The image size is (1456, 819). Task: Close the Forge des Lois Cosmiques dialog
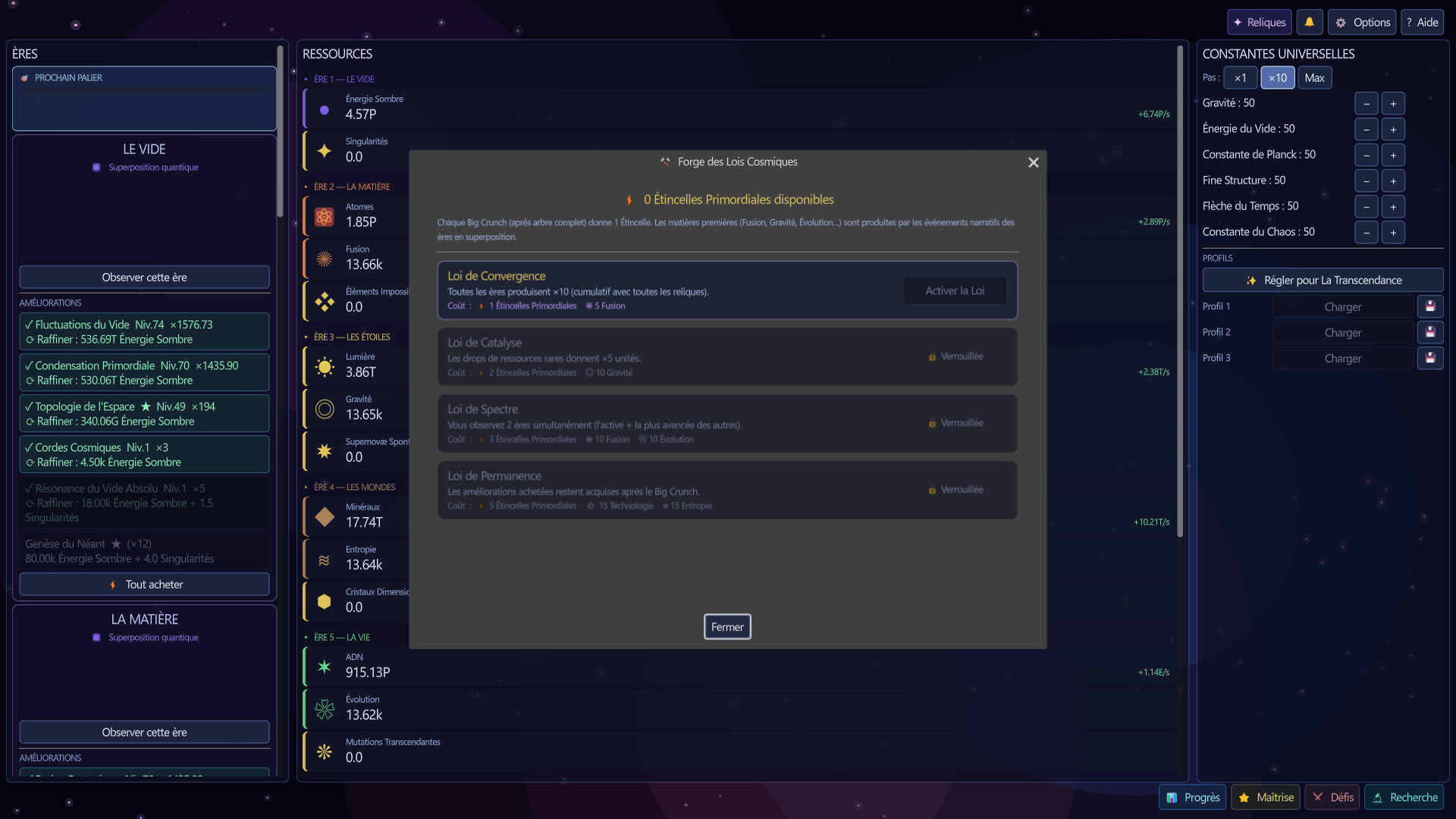coord(1033,162)
